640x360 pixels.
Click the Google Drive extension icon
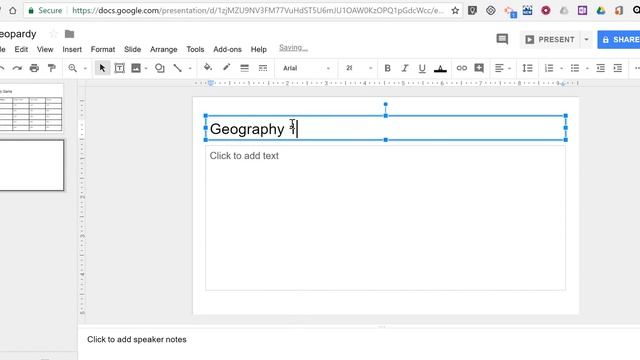coord(600,11)
